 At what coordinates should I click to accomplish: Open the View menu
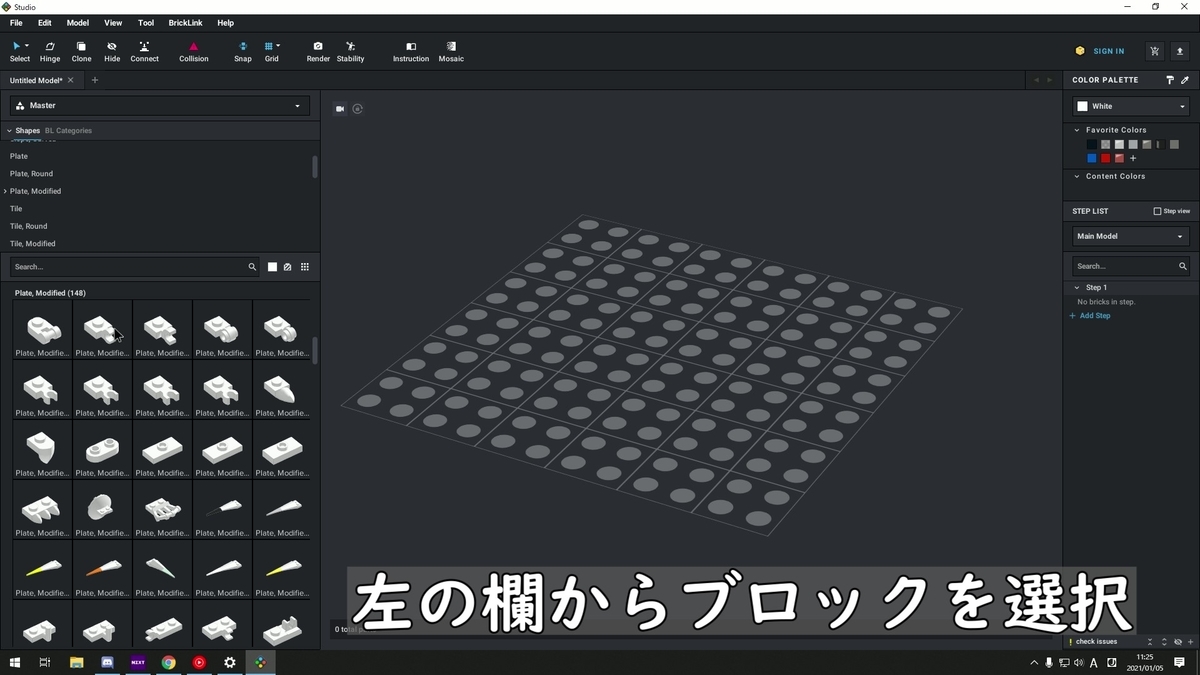(x=113, y=23)
